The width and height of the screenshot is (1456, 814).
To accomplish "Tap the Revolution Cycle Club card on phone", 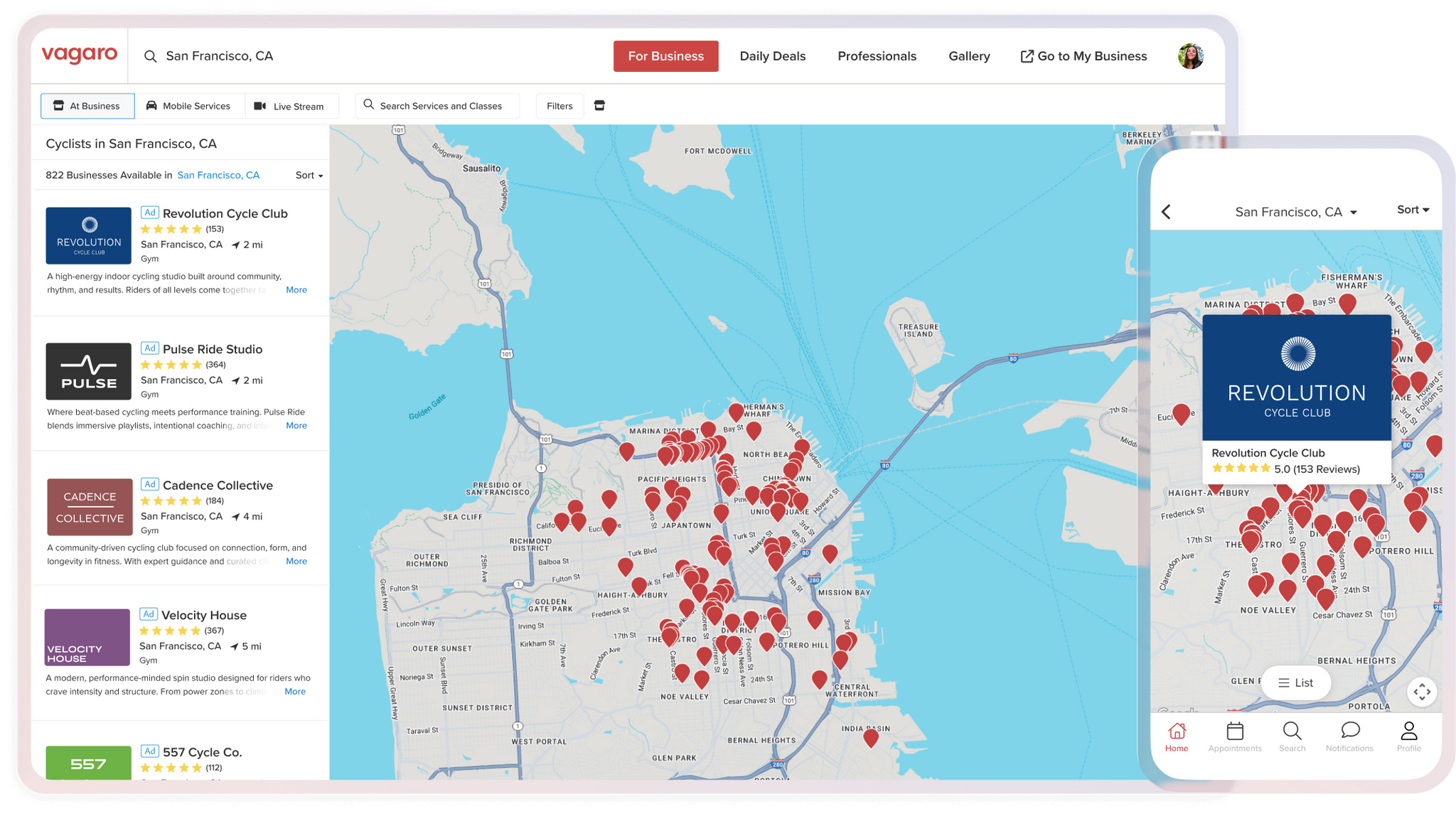I will [x=1296, y=399].
